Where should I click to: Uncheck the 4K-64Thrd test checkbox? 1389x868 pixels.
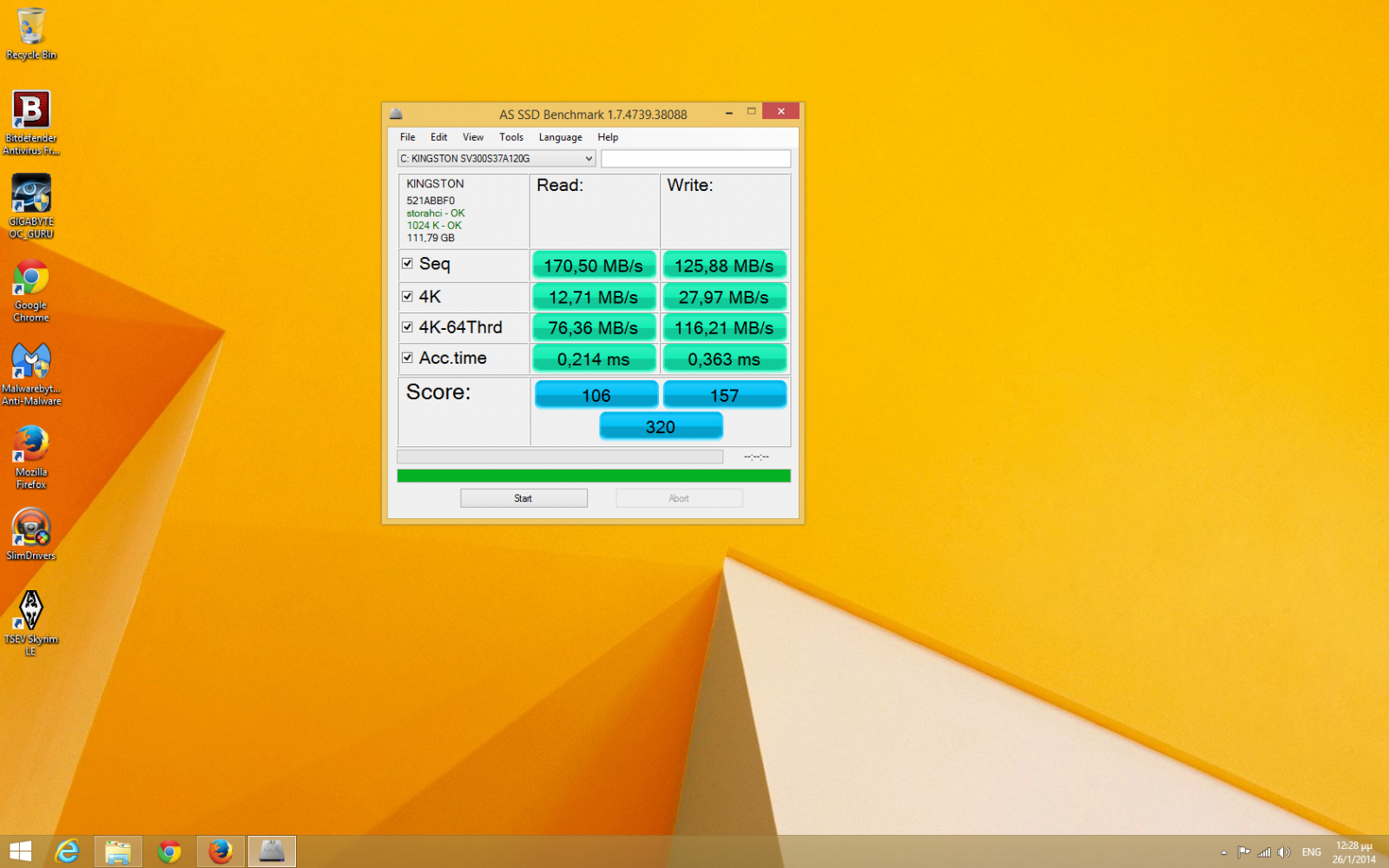[407, 327]
